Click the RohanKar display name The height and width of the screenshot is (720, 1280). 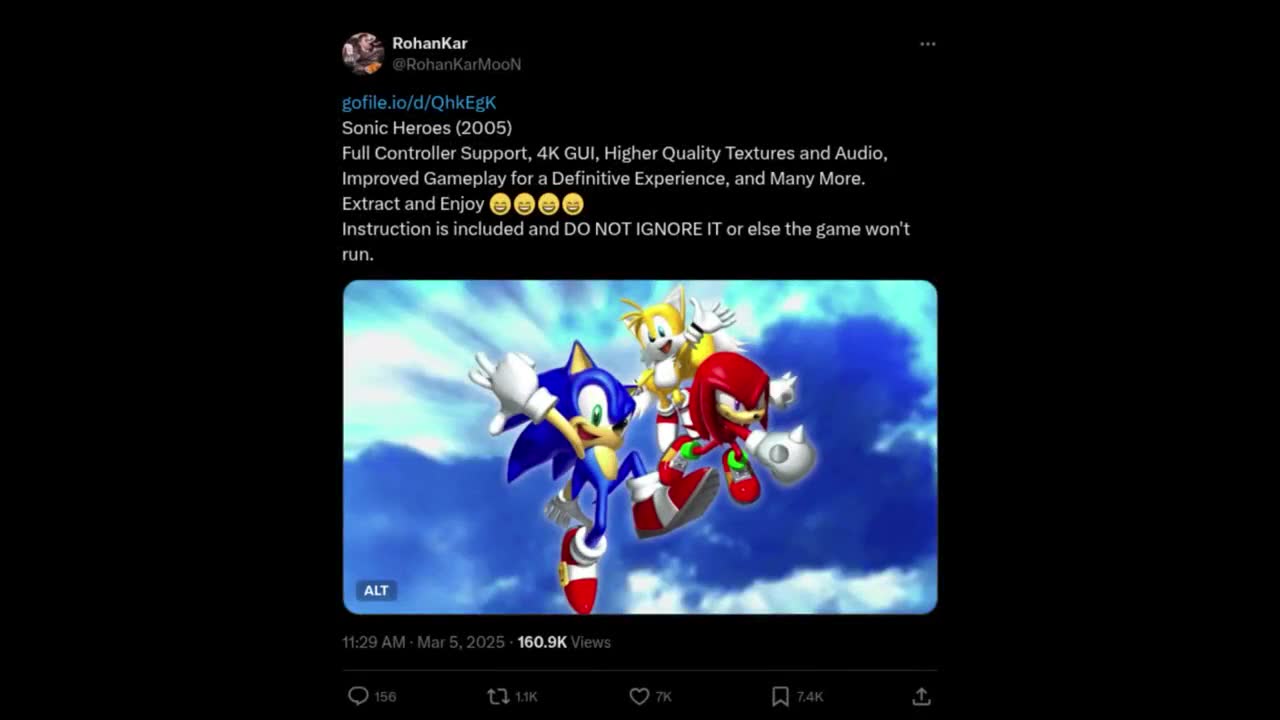(430, 43)
